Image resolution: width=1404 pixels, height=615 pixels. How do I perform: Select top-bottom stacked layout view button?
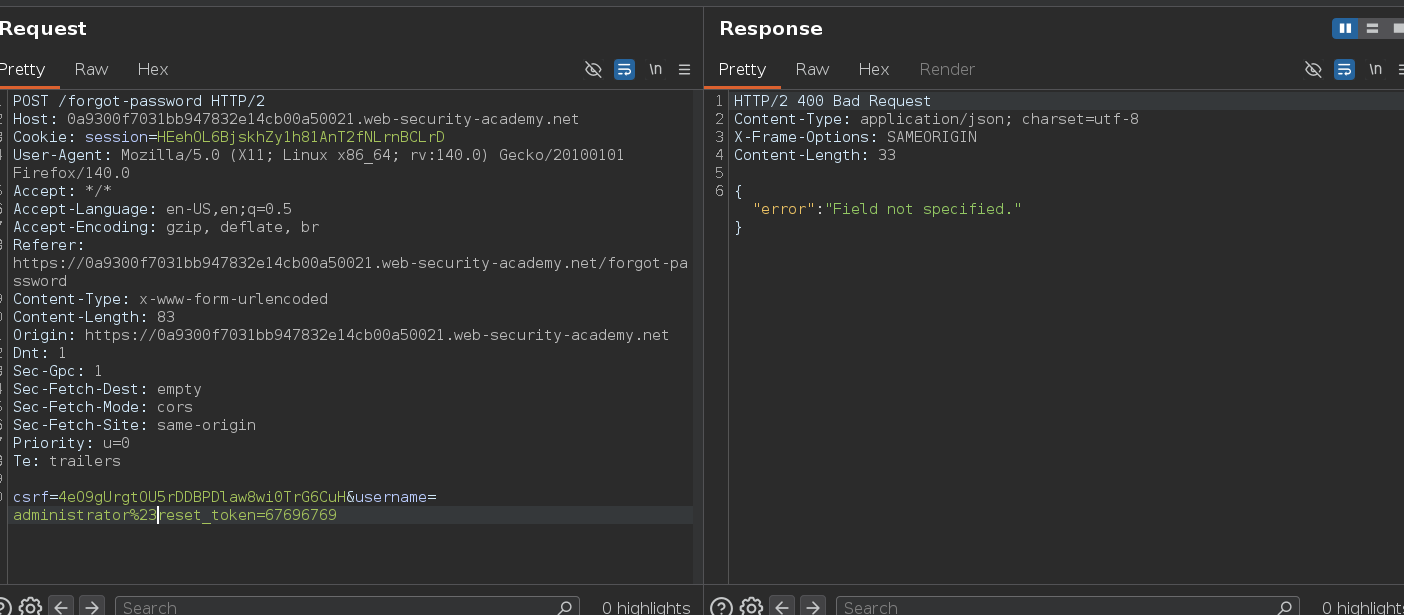(x=1372, y=28)
